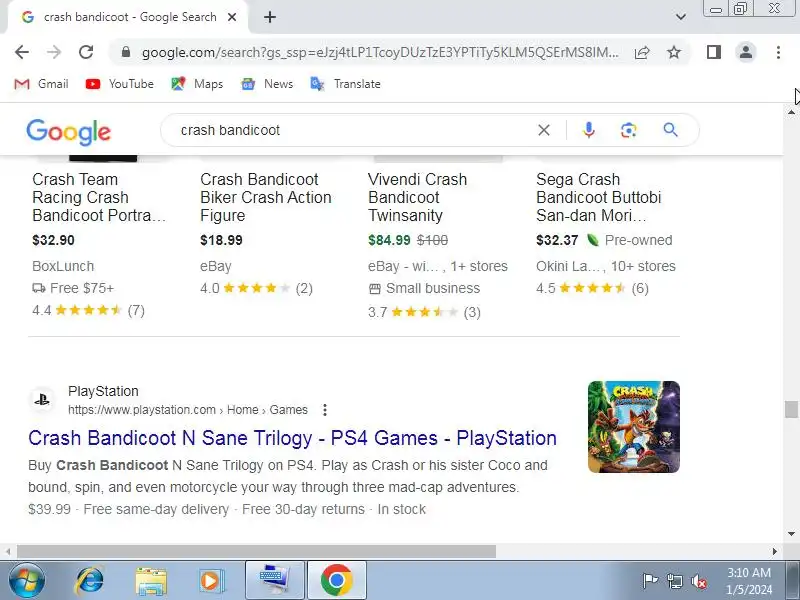Clear the search query
Screen dimensions: 800x600
click(x=544, y=130)
